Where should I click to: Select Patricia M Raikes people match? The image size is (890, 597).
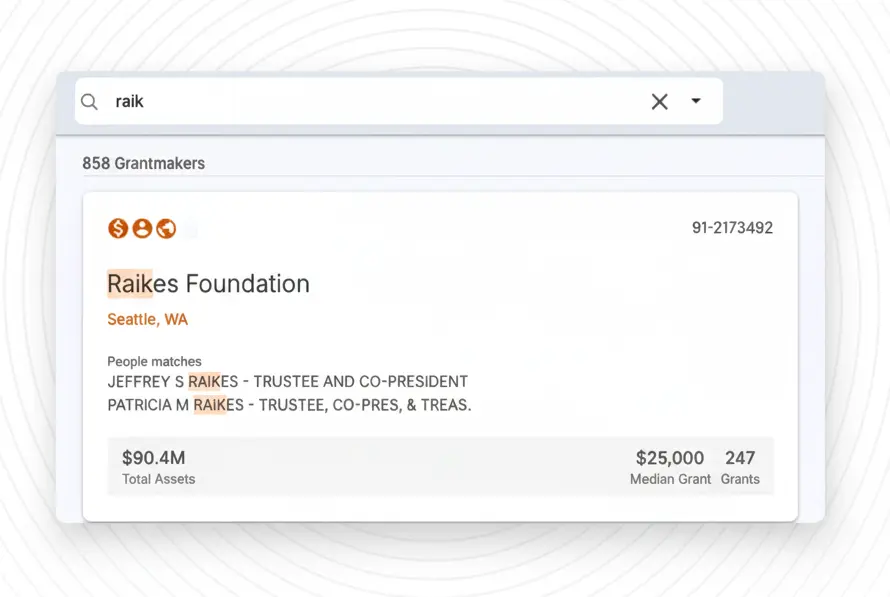[x=289, y=405]
